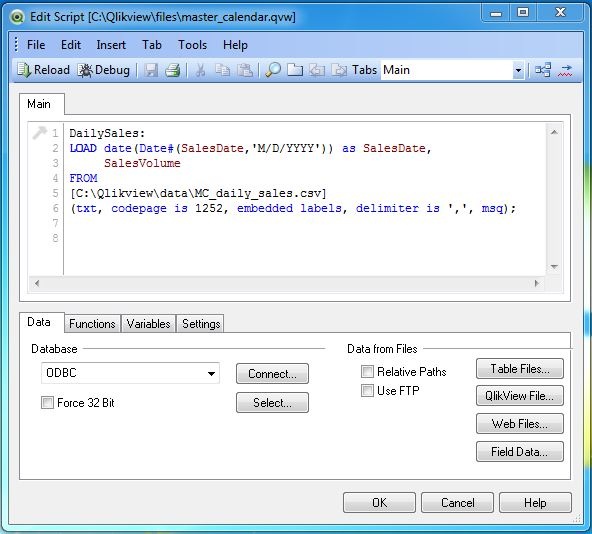Switch to the Functions tab
592x534 pixels.
coord(92,324)
